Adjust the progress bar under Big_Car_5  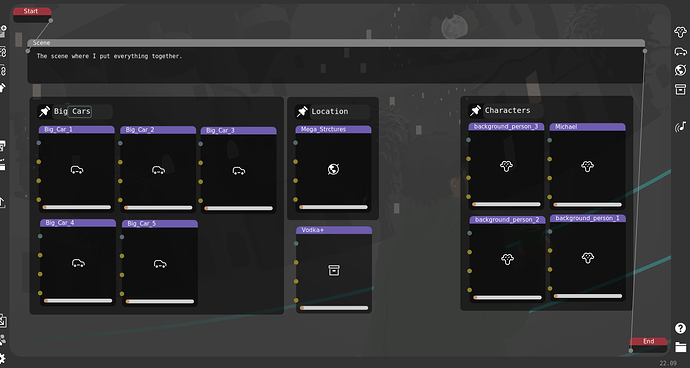point(160,302)
